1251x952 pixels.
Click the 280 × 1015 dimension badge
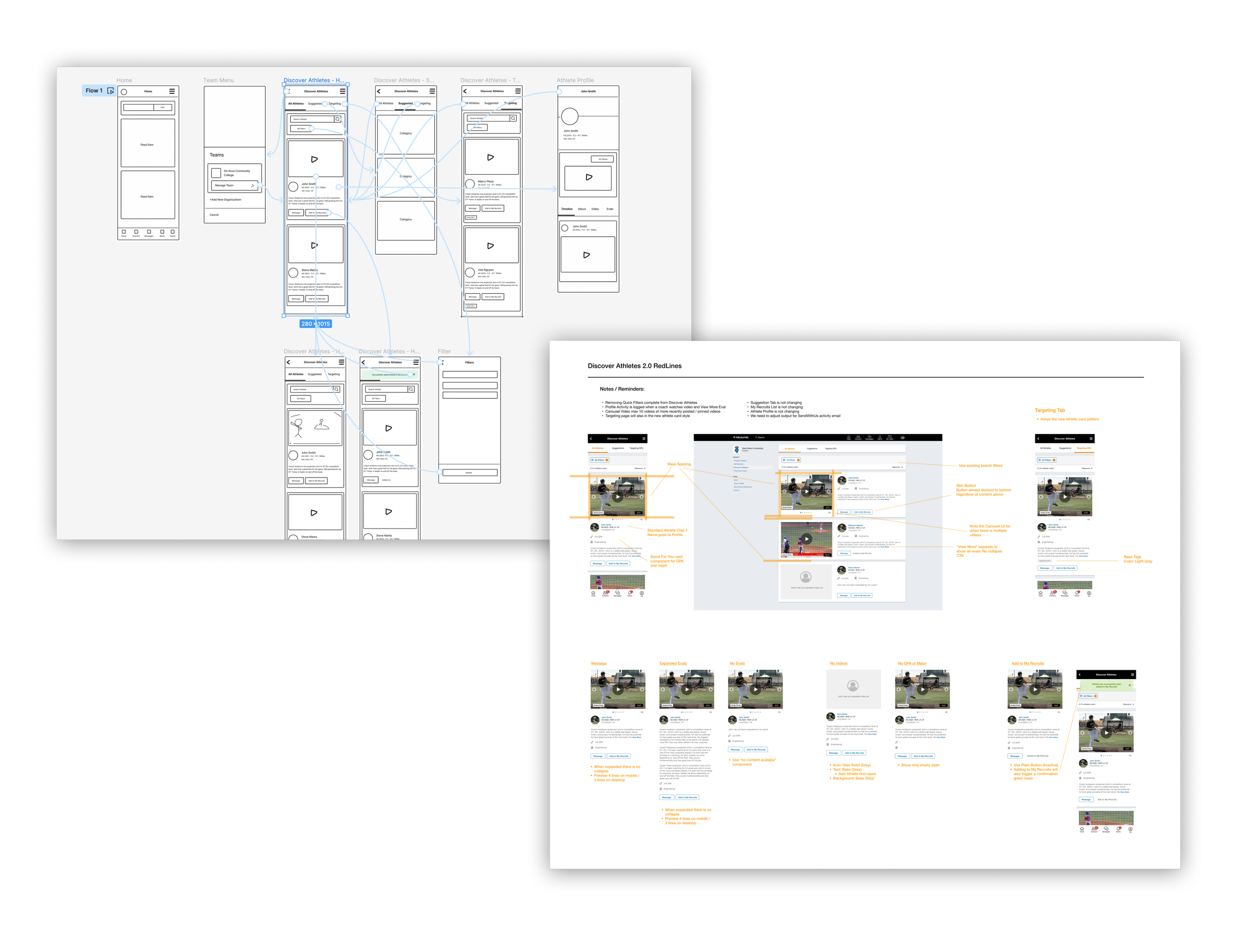click(316, 324)
